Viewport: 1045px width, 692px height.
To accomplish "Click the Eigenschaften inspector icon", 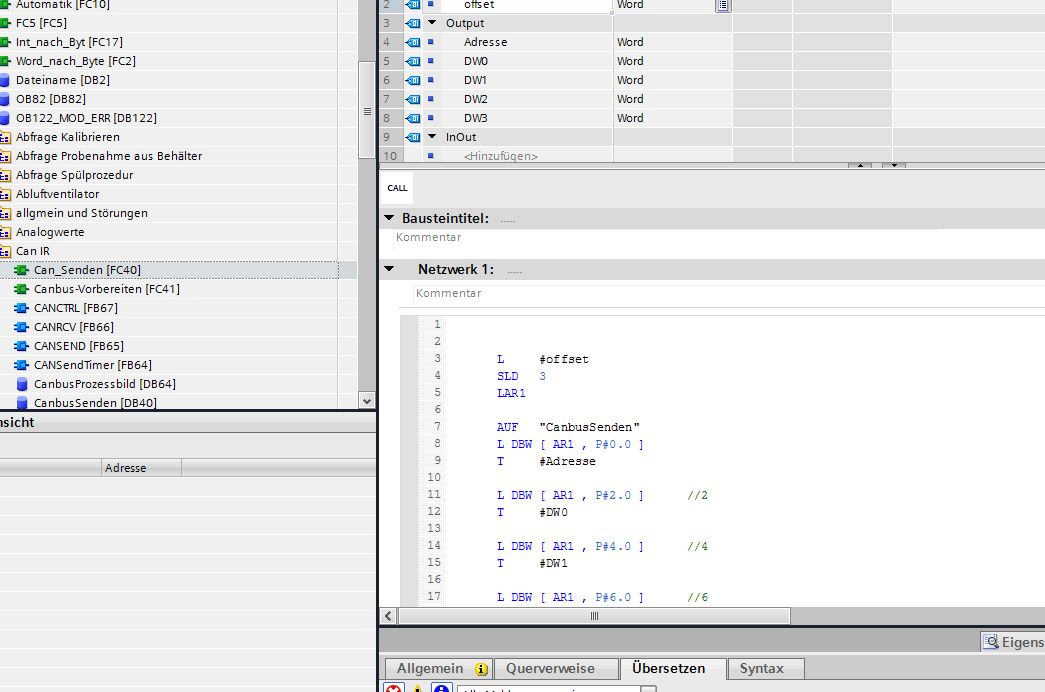I will pos(991,642).
